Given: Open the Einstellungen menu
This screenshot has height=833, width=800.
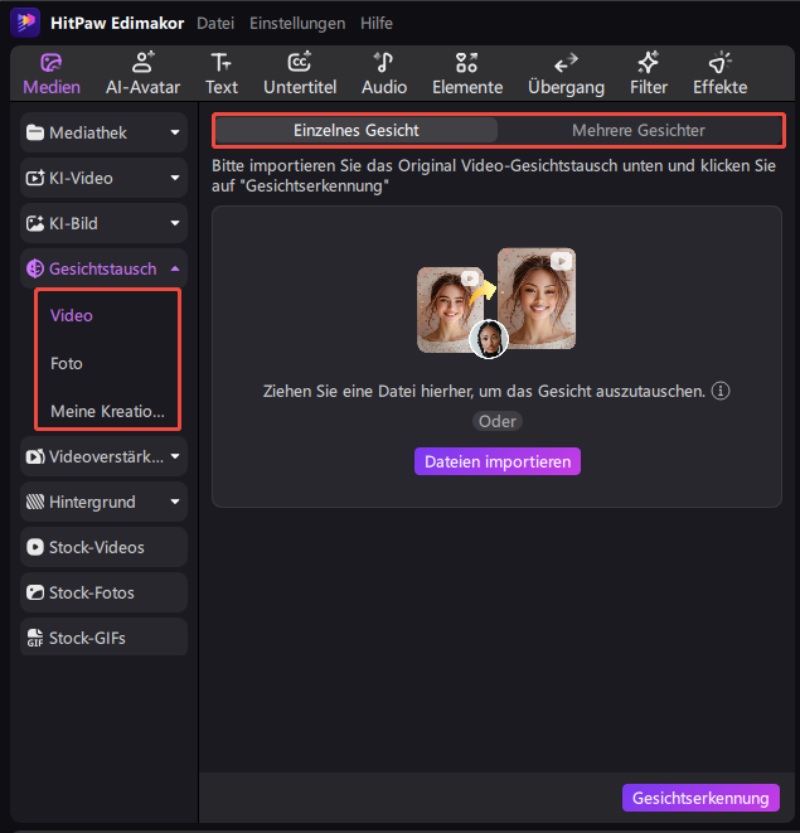Looking at the screenshot, I should pos(297,23).
